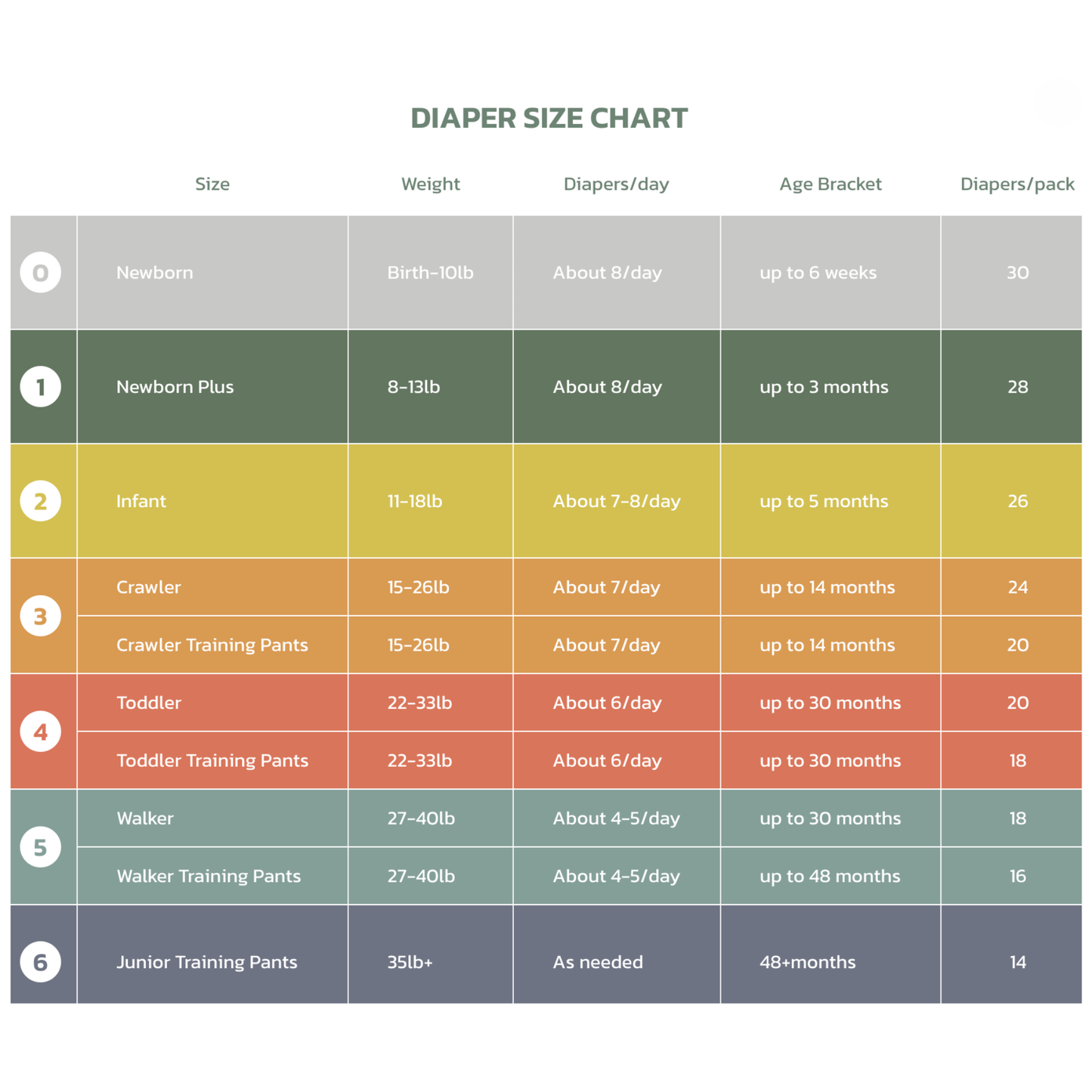The image size is (1092, 1092).
Task: Click the red size 4 circle badge
Action: (41, 732)
